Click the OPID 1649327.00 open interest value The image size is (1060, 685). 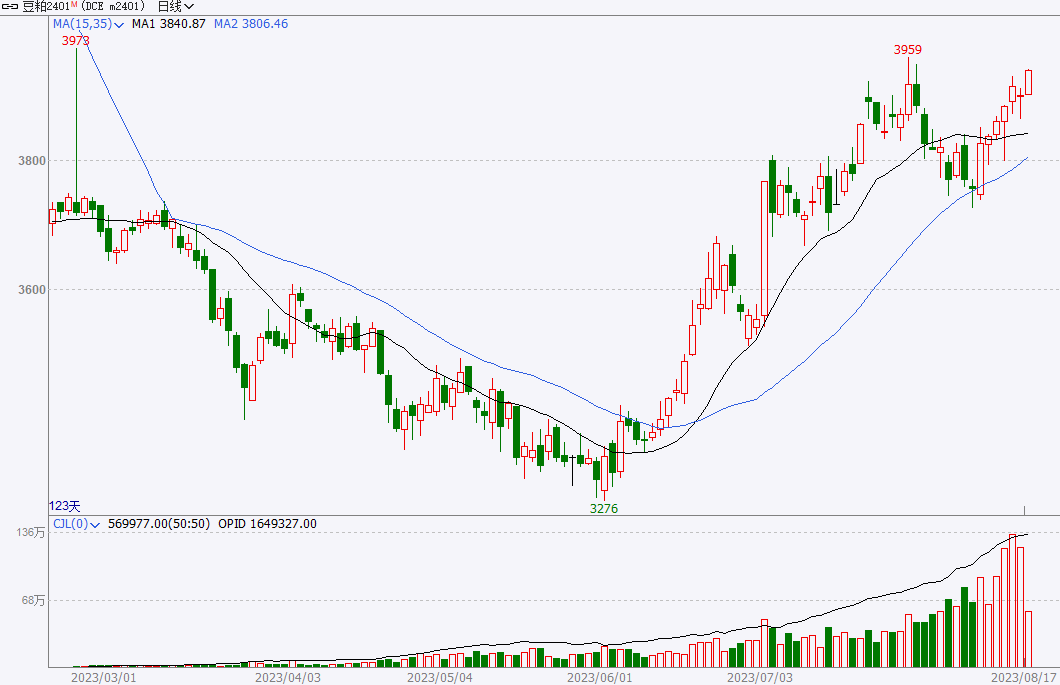[x=267, y=524]
